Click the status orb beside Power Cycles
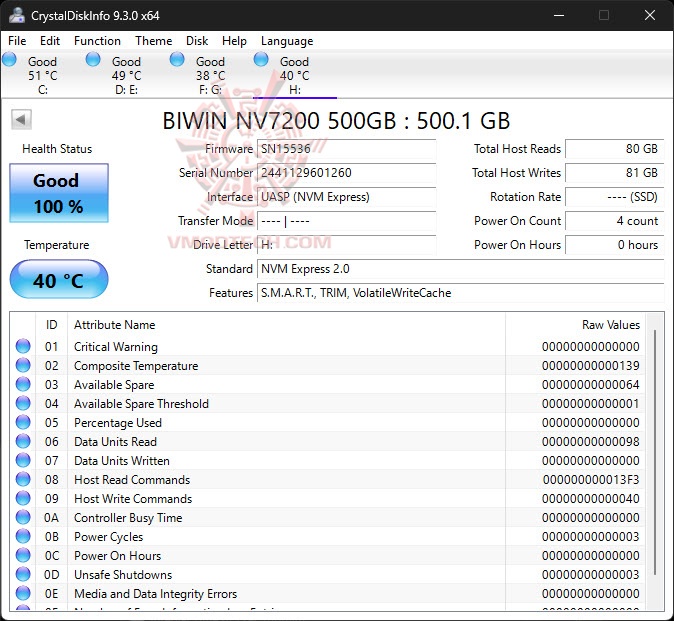674x621 pixels. coord(23,537)
